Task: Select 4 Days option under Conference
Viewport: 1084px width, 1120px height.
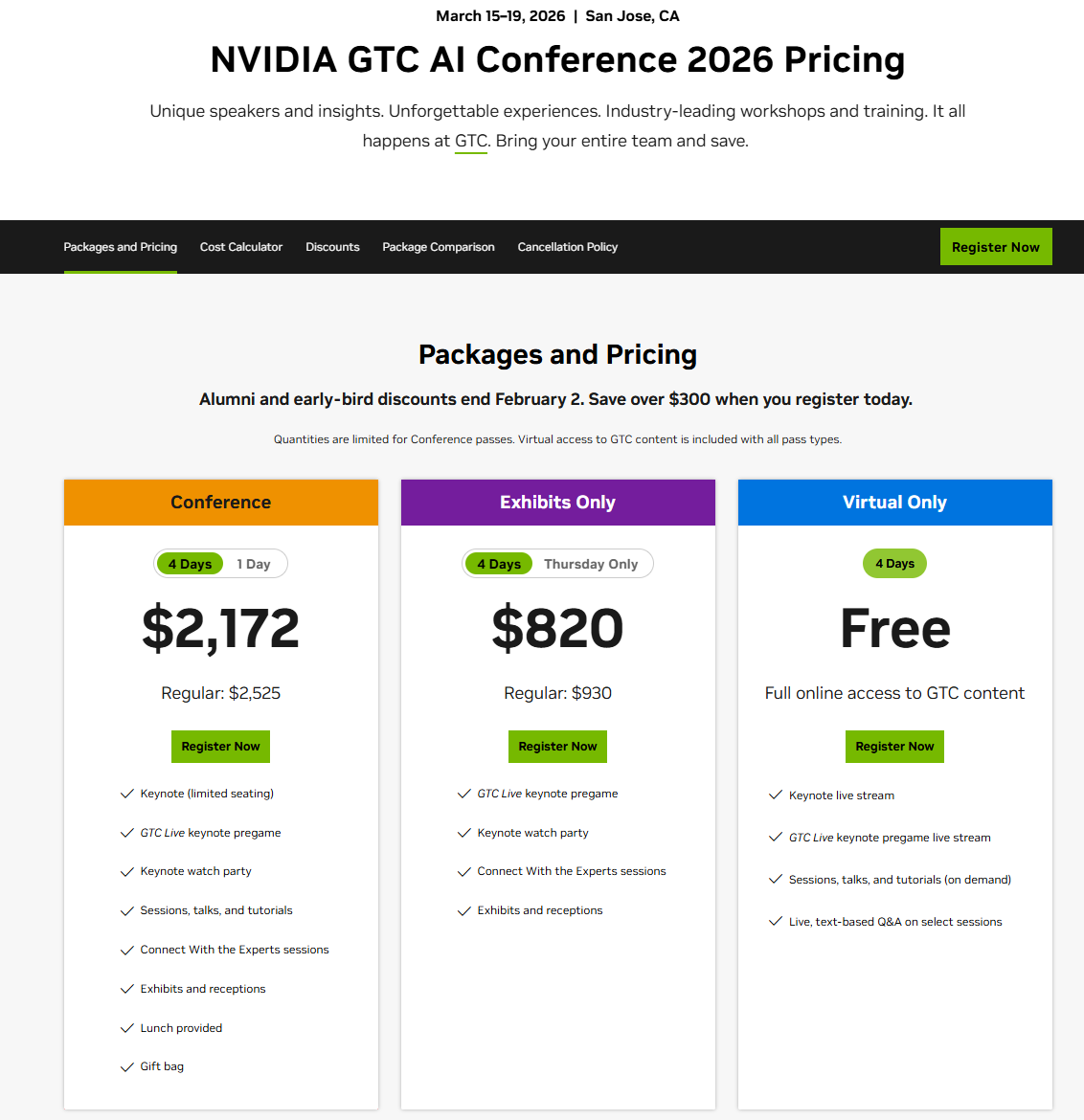Action: tap(190, 564)
